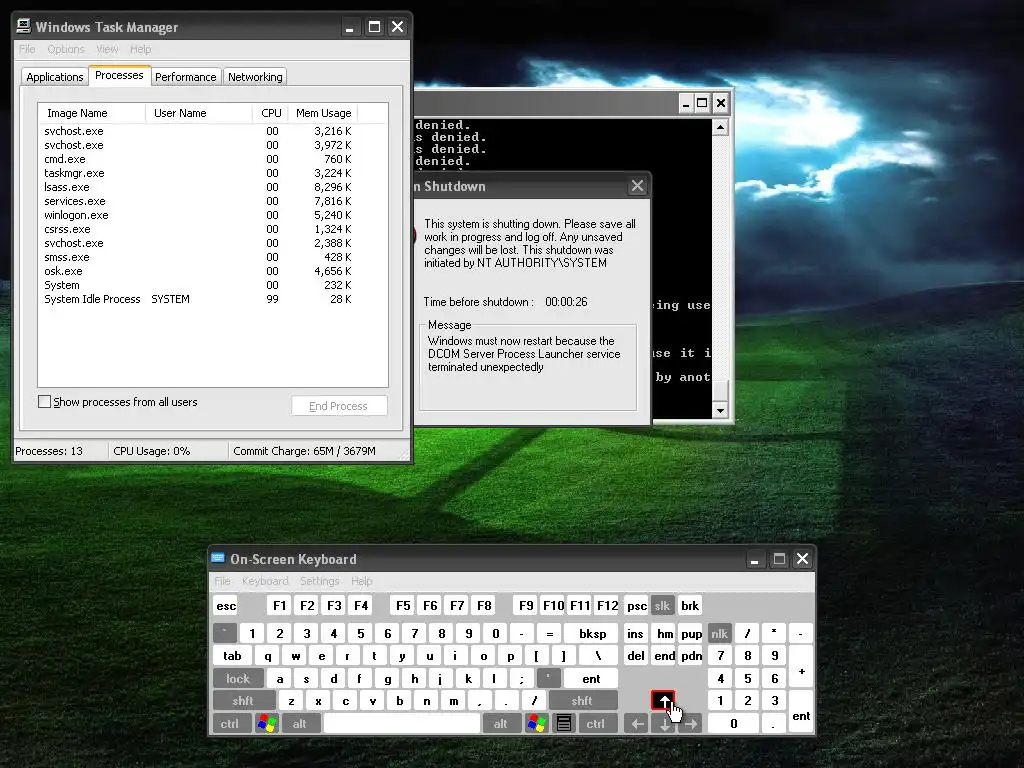
Task: Sort processes by Mem Usage column
Action: [323, 113]
